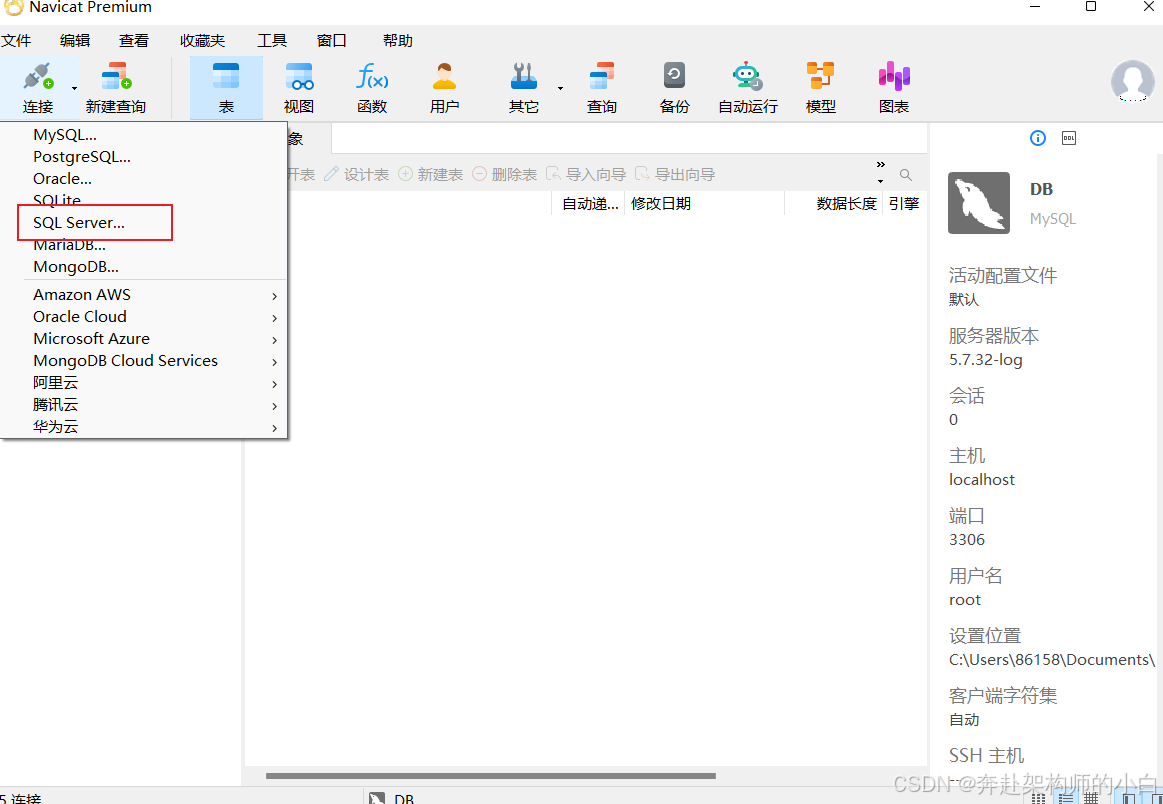Click the 新建表 (New Table) button
The height and width of the screenshot is (804, 1163).
pyautogui.click(x=430, y=174)
